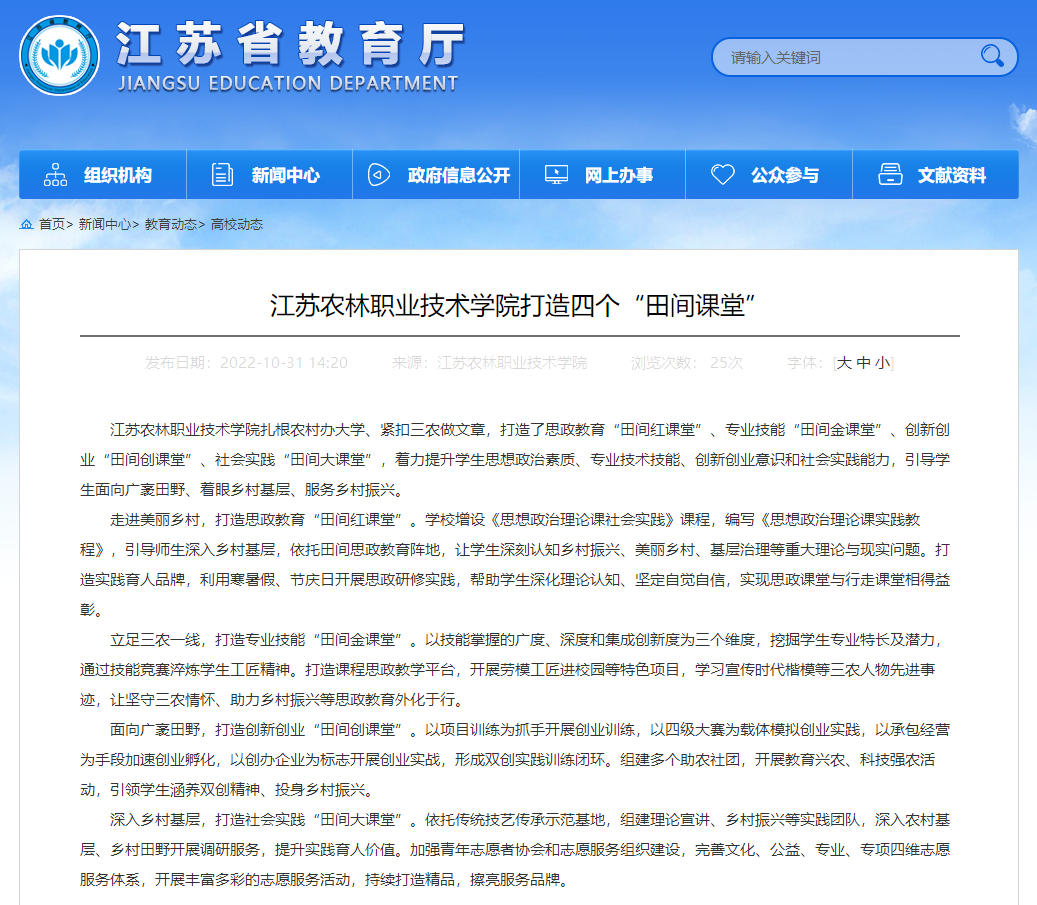Viewport: 1037px width, 905px height.
Task: Select 政府信息公开 in navigation bar
Action: point(459,176)
